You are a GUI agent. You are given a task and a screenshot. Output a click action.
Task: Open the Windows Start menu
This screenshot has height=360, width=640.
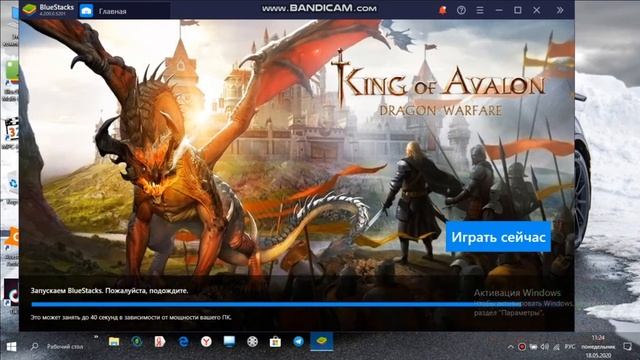(x=11, y=347)
